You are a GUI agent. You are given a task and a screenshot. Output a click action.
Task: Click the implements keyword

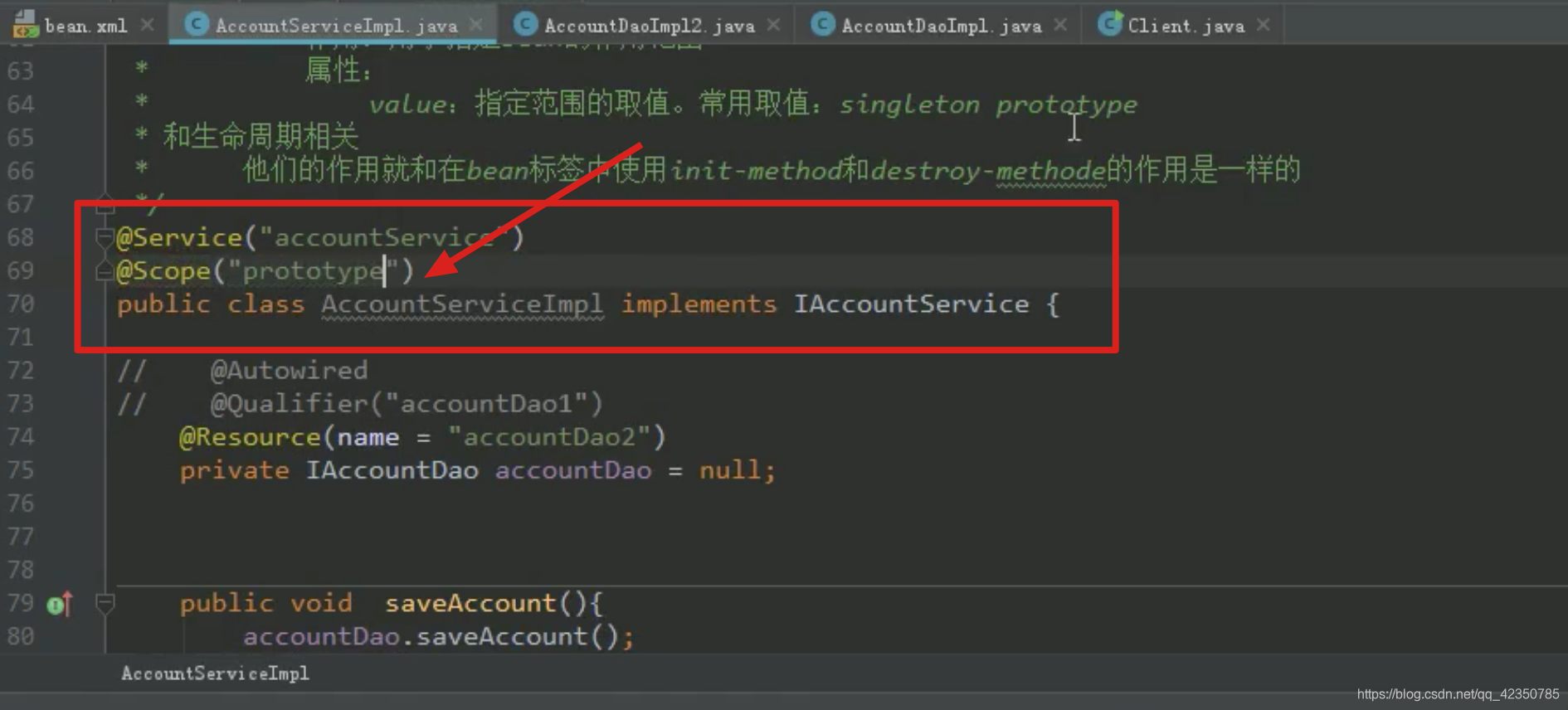[x=699, y=304]
